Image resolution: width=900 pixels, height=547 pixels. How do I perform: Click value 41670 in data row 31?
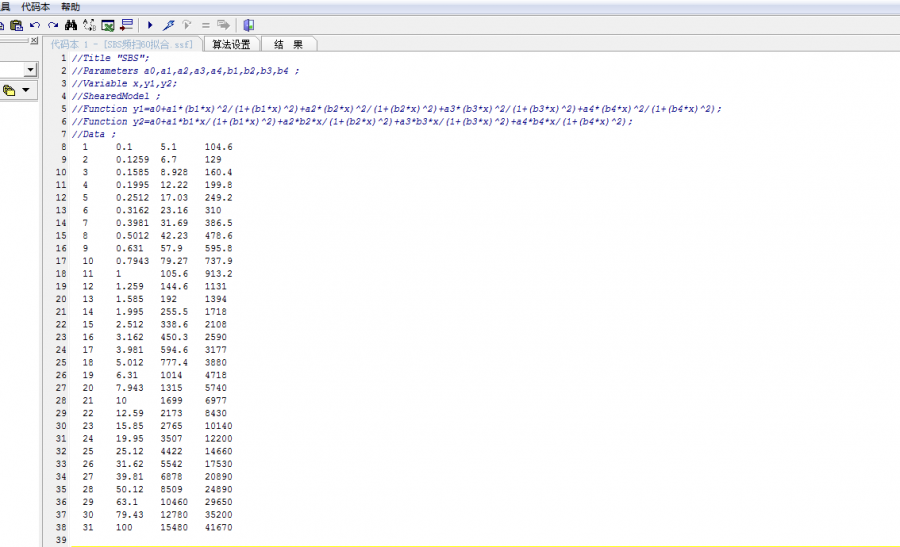(x=219, y=527)
